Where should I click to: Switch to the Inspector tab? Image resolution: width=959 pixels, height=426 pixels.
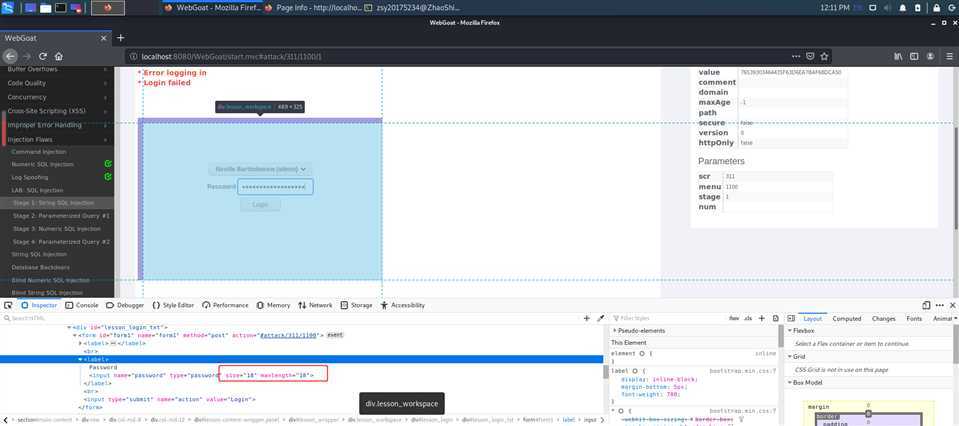coord(39,305)
